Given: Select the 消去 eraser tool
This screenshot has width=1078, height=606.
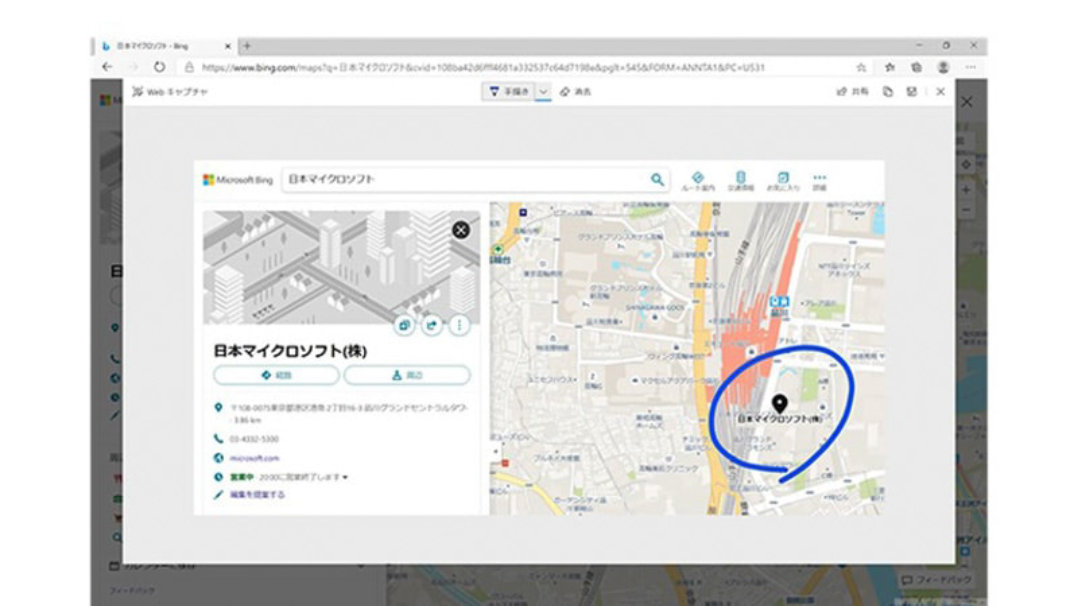Looking at the screenshot, I should tap(575, 91).
